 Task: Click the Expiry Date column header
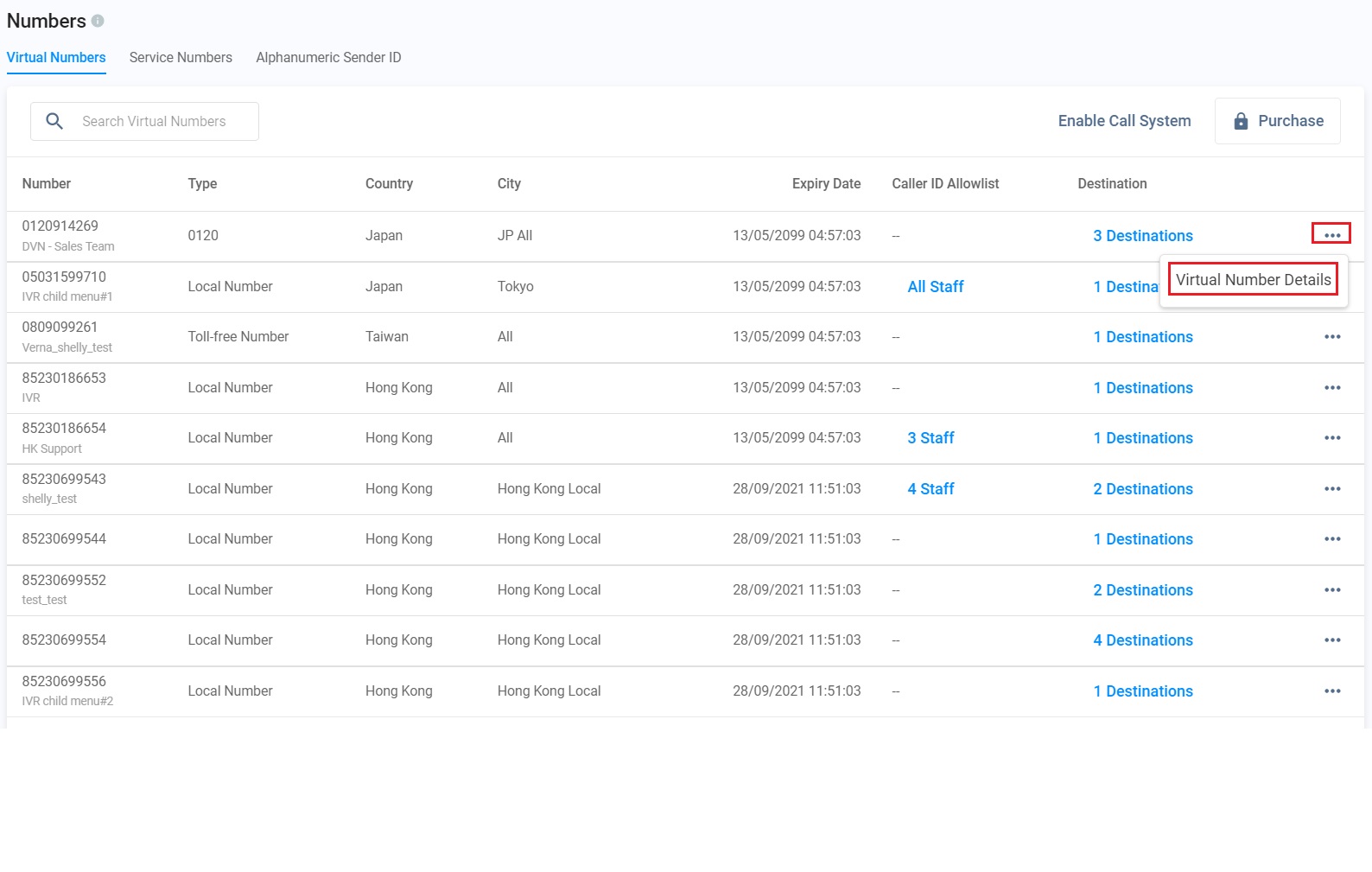click(x=826, y=183)
